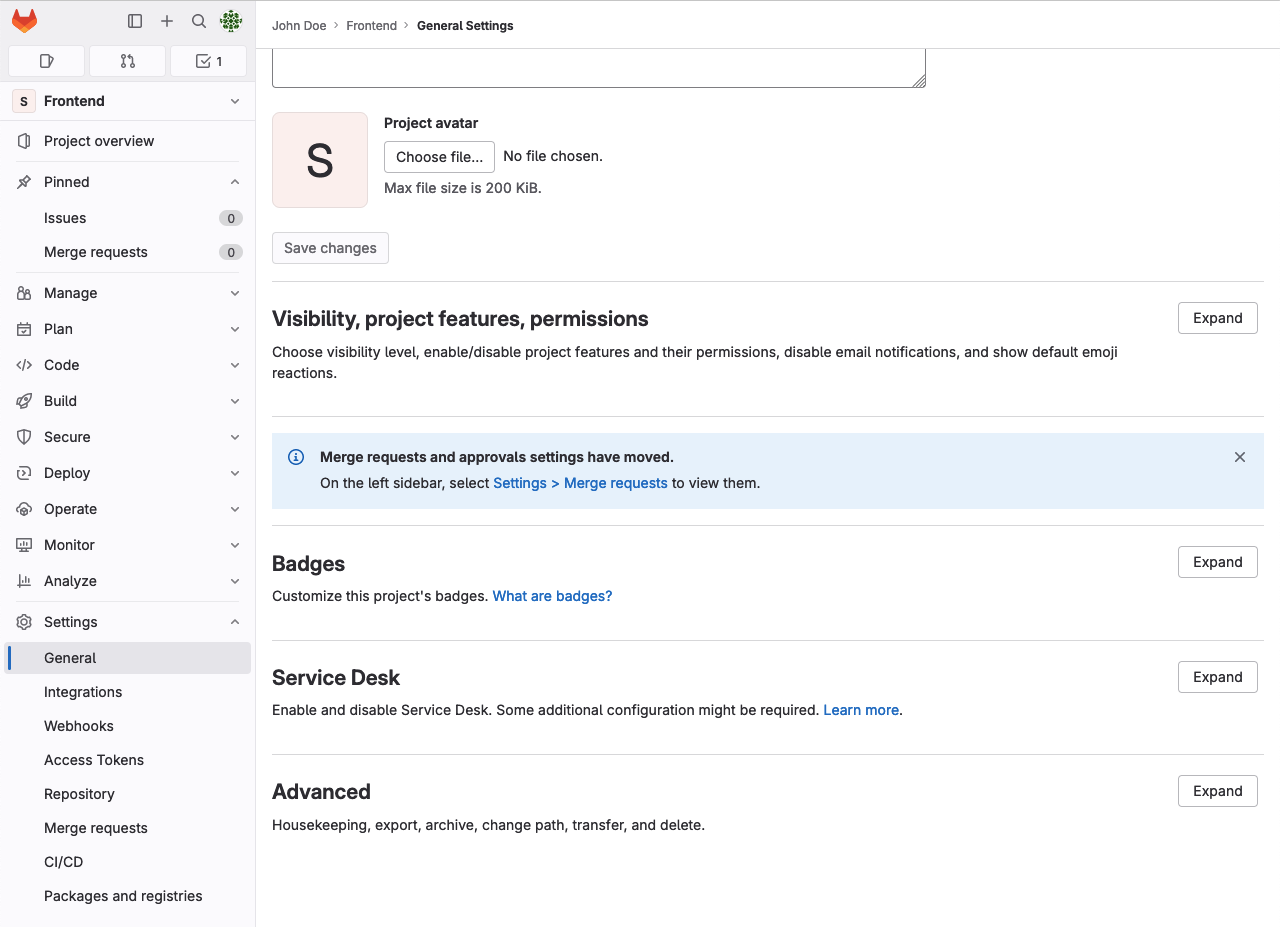
Task: Open Repository settings
Action: [127, 794]
